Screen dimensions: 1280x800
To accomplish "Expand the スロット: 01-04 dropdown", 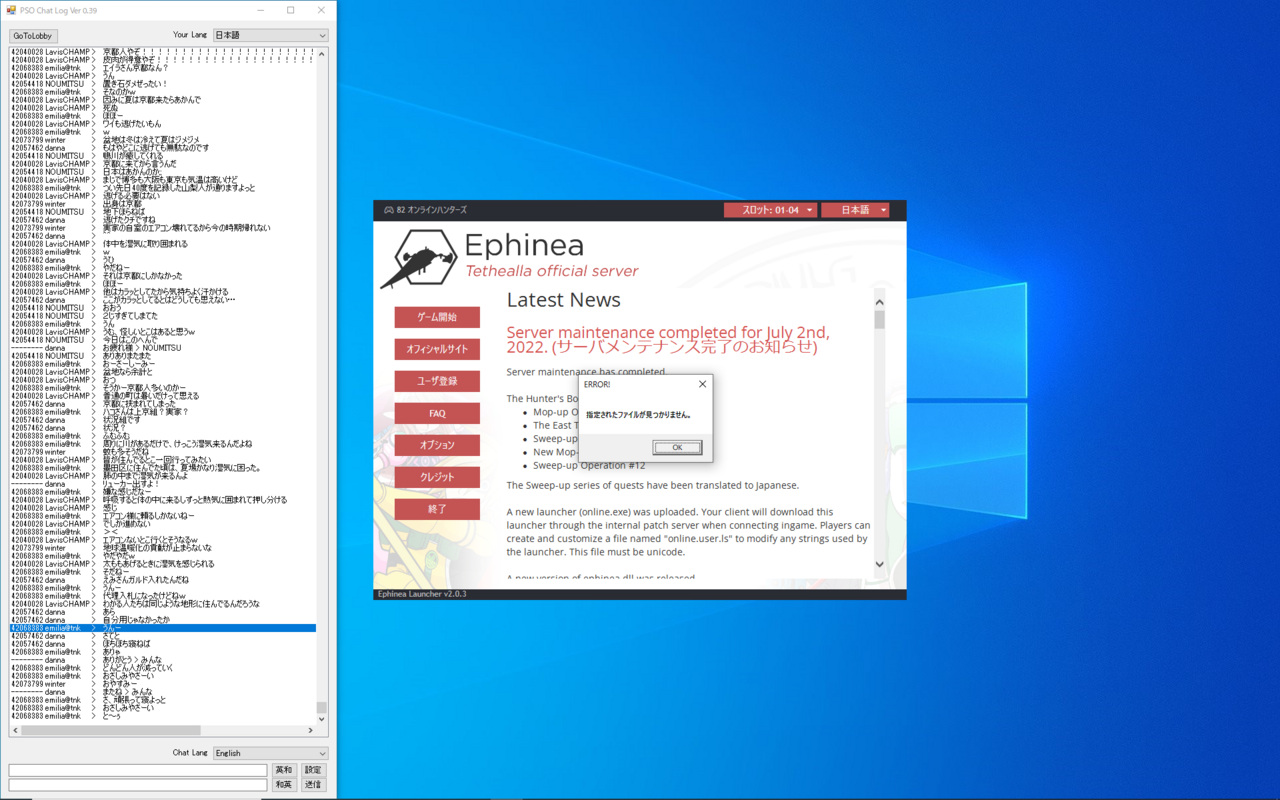I will (x=770, y=210).
